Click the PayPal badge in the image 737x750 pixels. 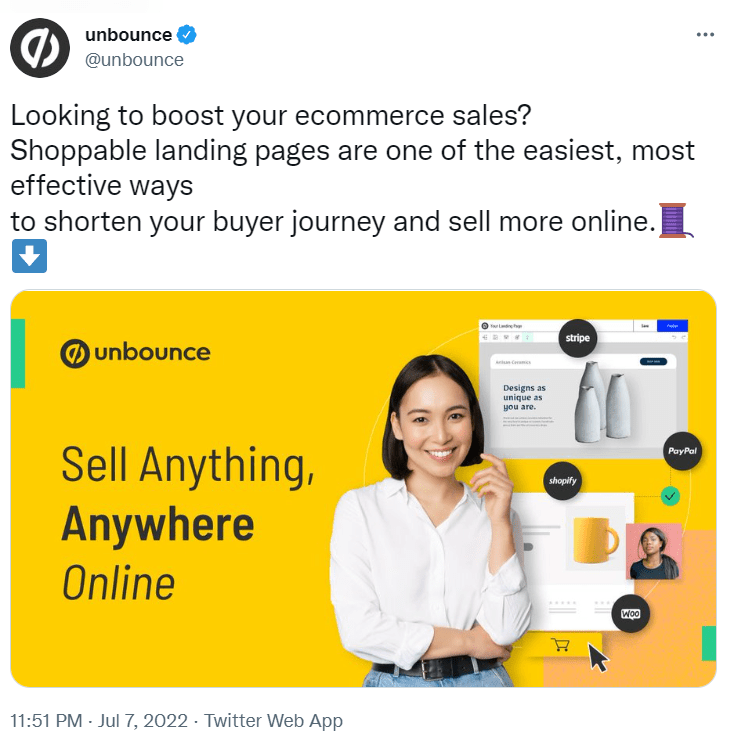[682, 451]
